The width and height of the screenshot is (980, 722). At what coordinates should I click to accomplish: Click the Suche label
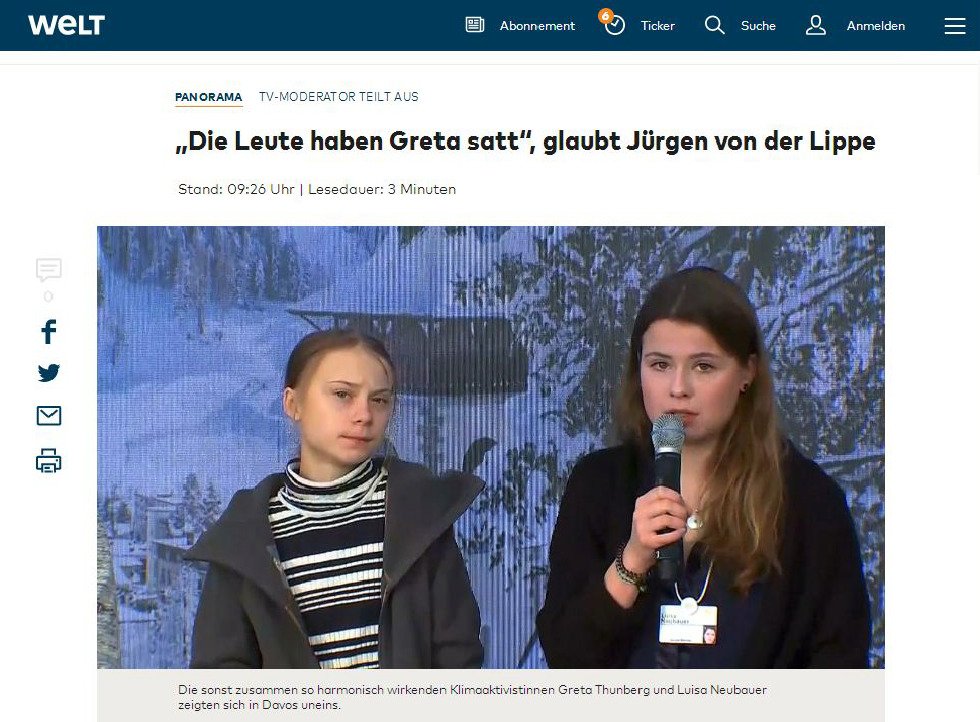click(758, 26)
